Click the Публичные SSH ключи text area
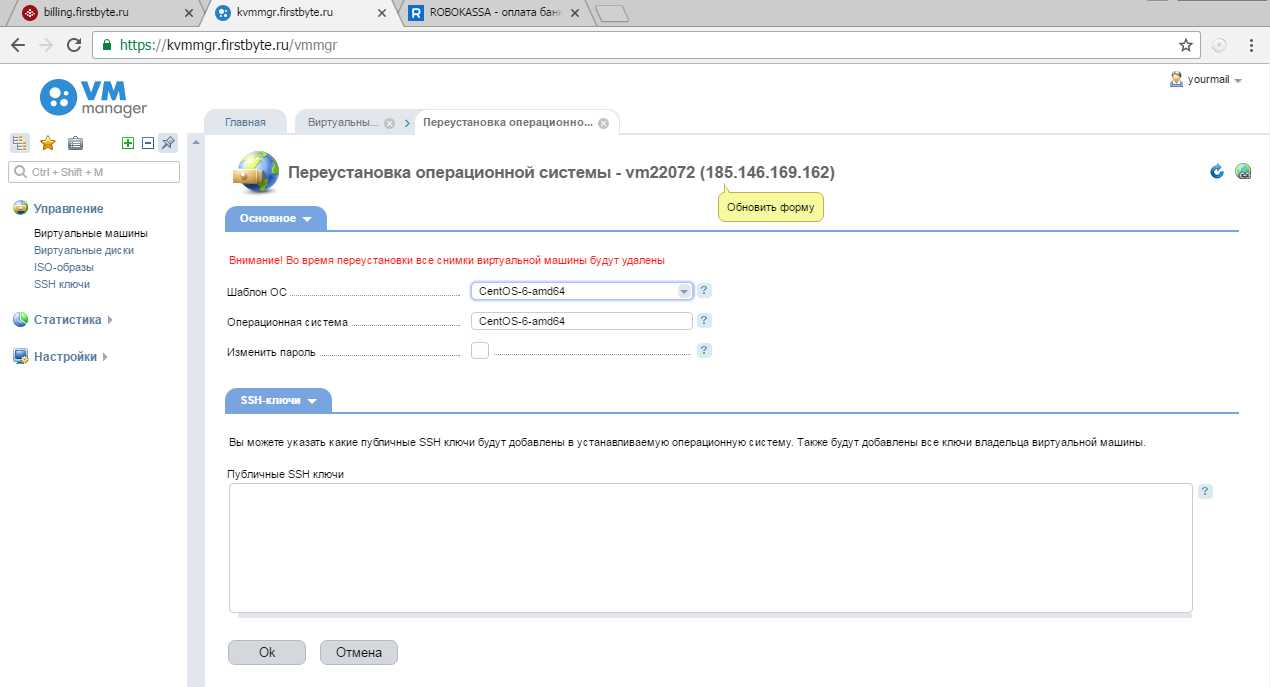This screenshot has width=1270, height=687. coord(711,548)
